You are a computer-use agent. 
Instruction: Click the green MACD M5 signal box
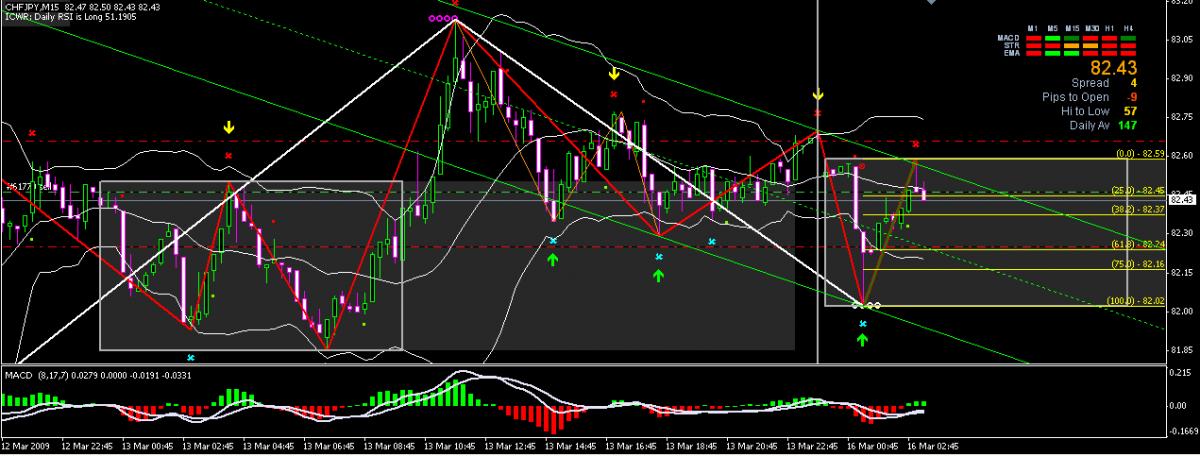[1053, 38]
